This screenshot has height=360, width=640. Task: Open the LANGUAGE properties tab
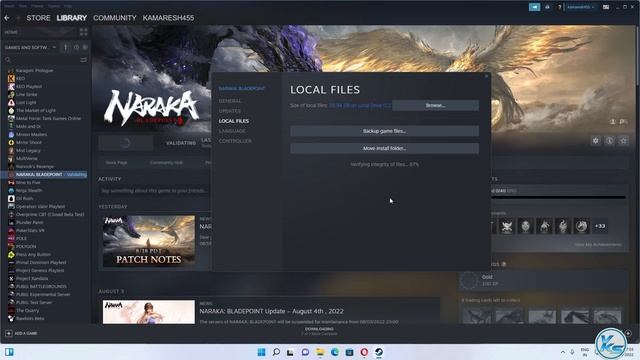coord(232,131)
